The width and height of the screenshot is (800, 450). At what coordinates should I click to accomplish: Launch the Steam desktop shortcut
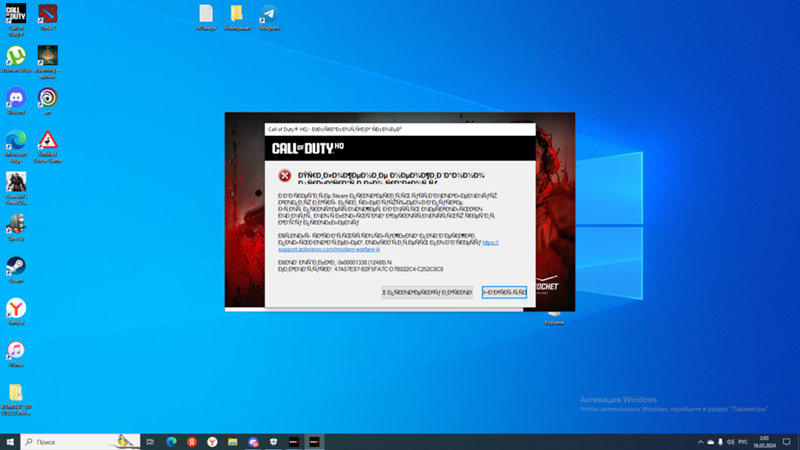[x=16, y=269]
